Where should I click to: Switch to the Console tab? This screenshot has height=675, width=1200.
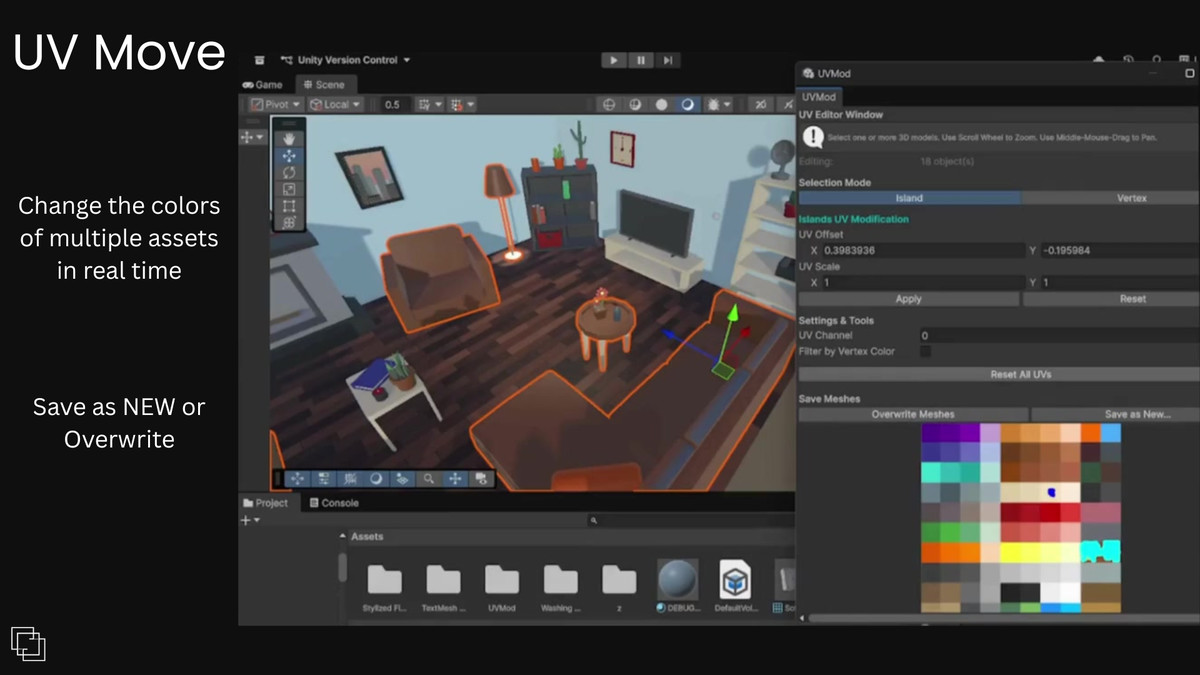click(x=334, y=503)
